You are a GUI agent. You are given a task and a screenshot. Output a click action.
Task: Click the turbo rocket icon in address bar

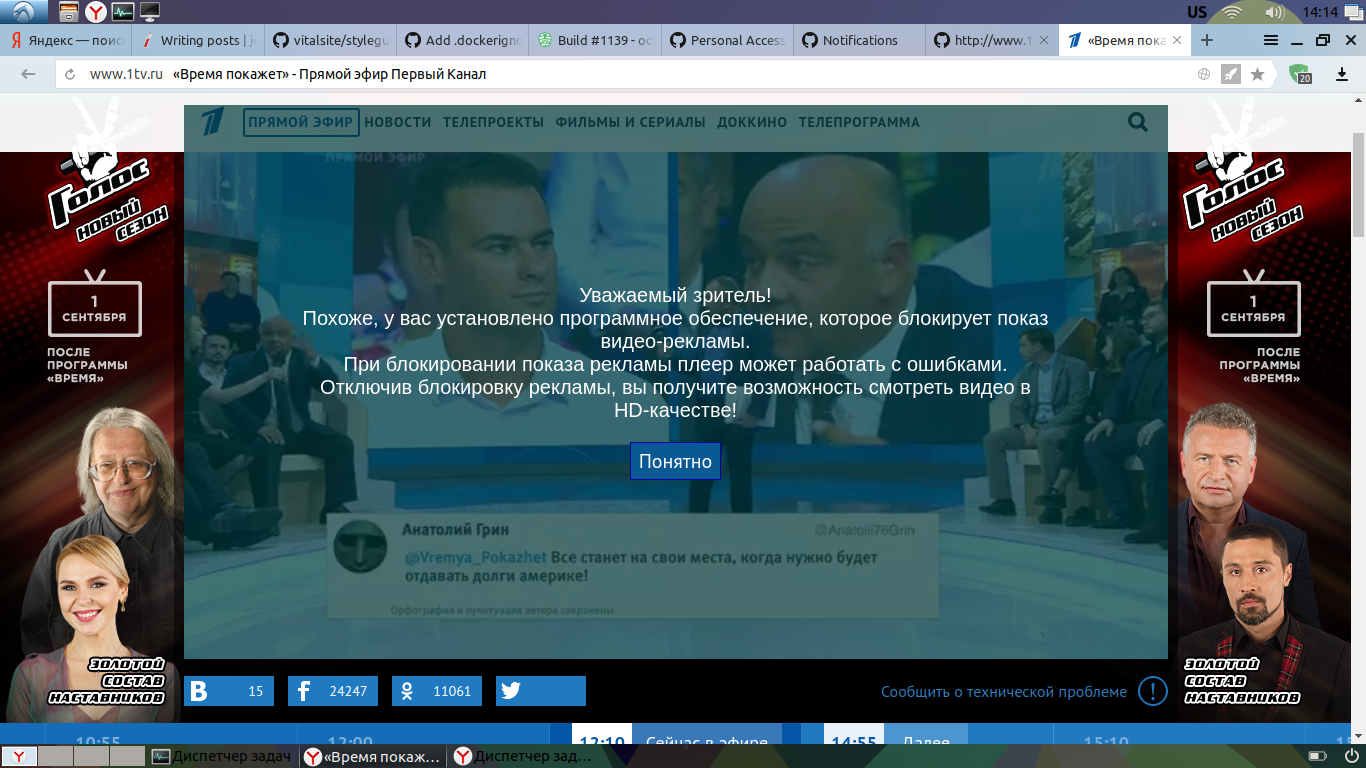tap(1231, 74)
